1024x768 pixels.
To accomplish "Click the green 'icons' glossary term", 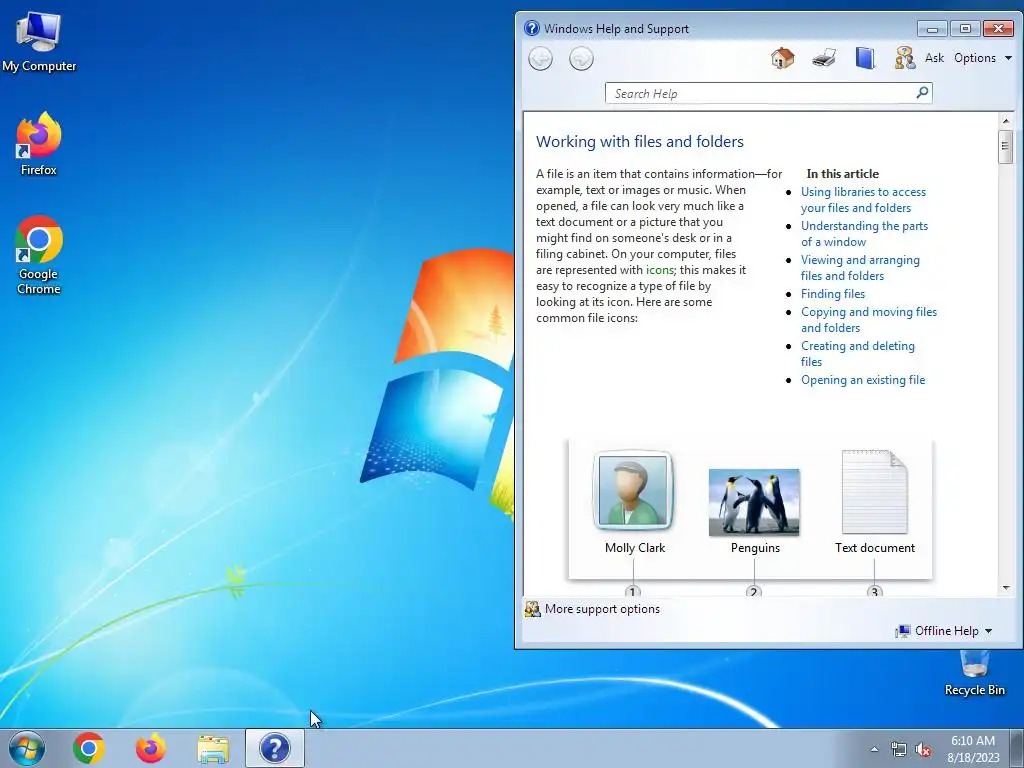I will tap(659, 270).
